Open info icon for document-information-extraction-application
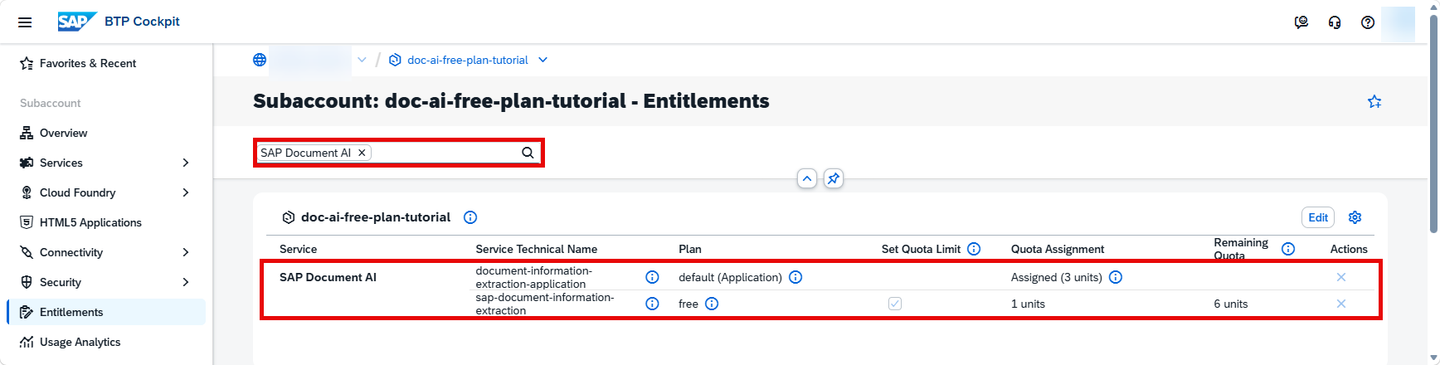This screenshot has height=365, width=1440. pos(652,277)
